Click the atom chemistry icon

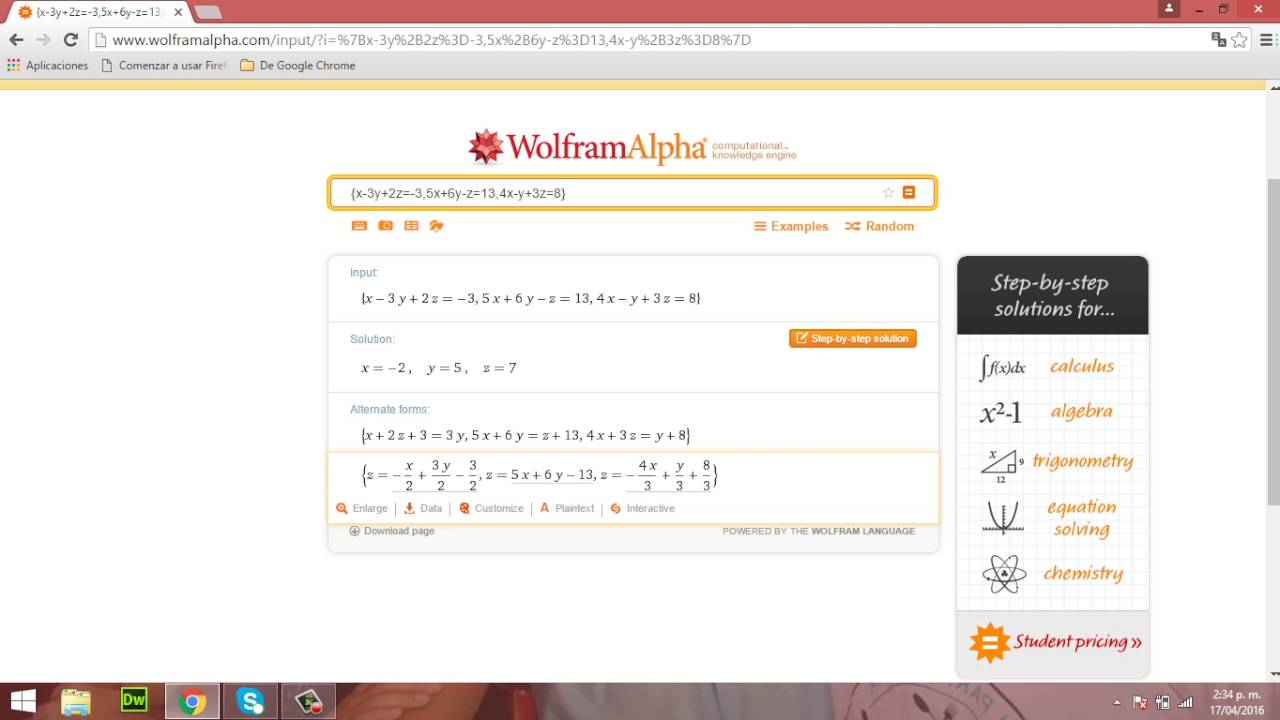pos(1004,574)
